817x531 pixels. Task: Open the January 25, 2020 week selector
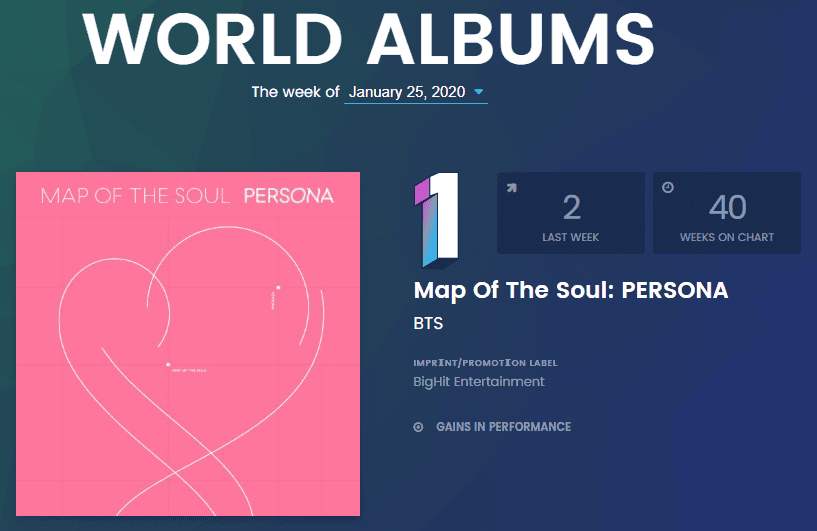coord(409,92)
